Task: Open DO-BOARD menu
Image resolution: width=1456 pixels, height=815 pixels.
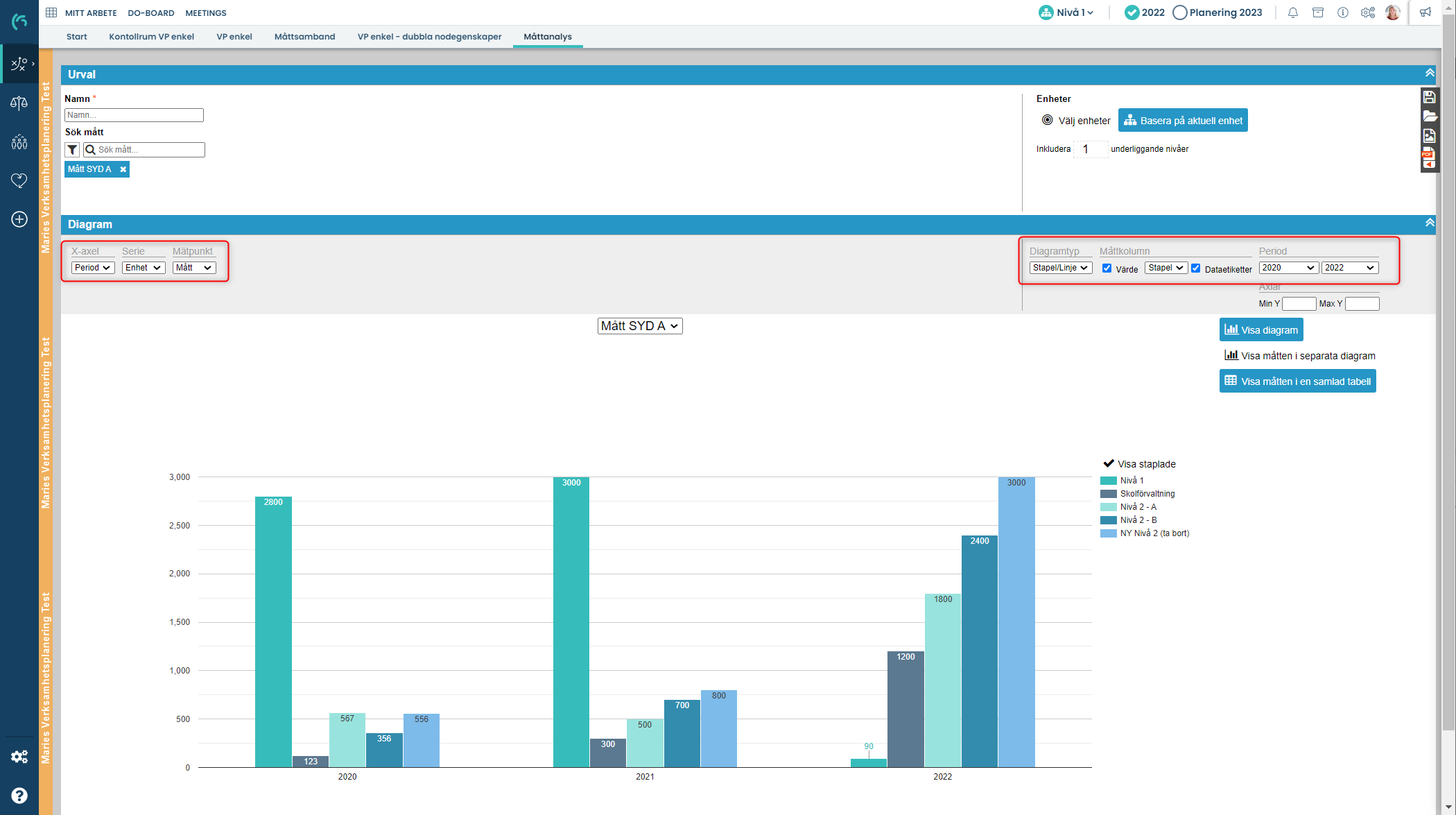Action: point(151,13)
